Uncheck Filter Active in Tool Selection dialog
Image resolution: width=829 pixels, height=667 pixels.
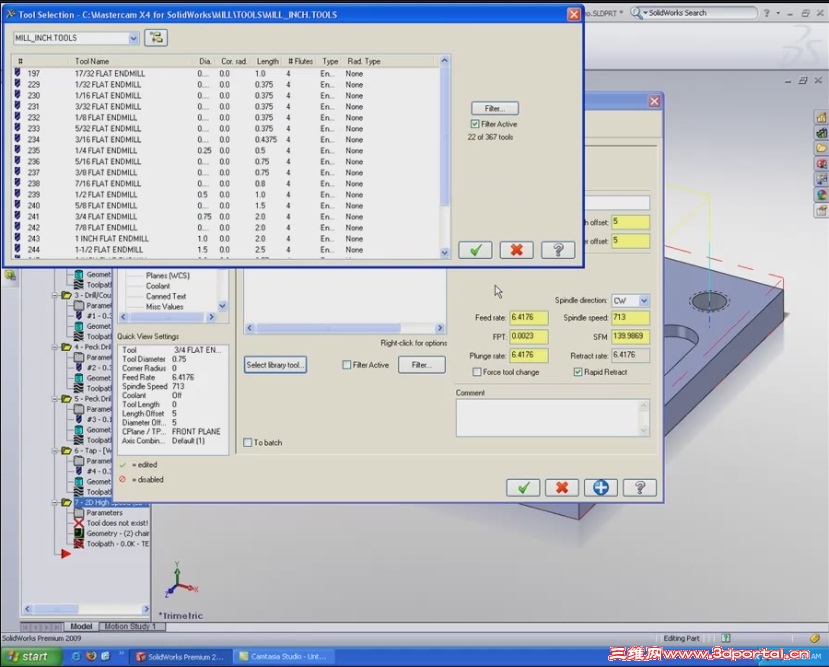coord(475,124)
